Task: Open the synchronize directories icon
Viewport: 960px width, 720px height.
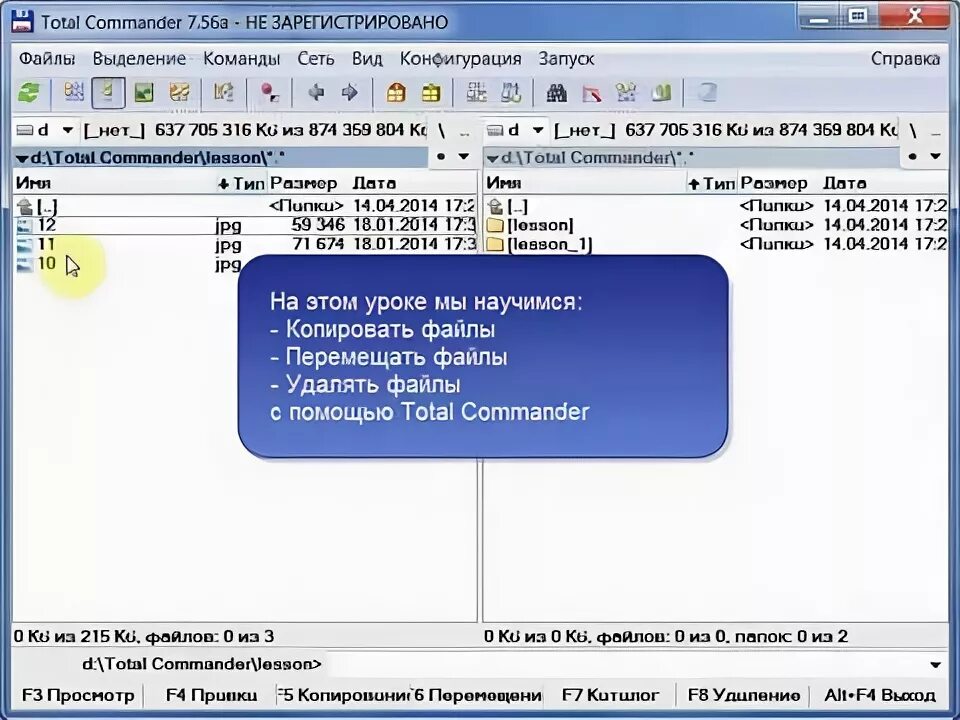Action: coord(626,93)
